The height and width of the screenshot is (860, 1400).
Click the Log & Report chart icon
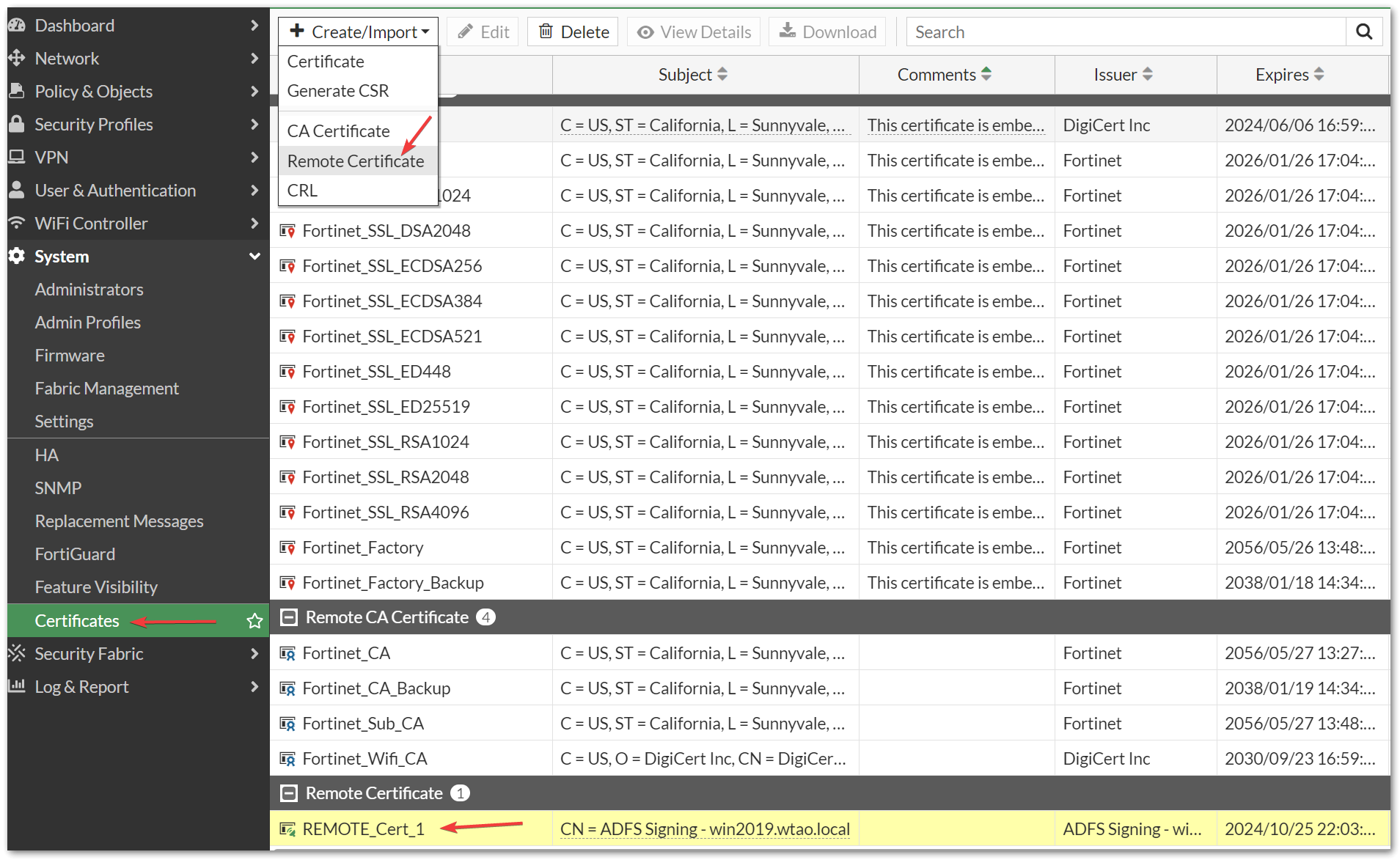pos(17,686)
